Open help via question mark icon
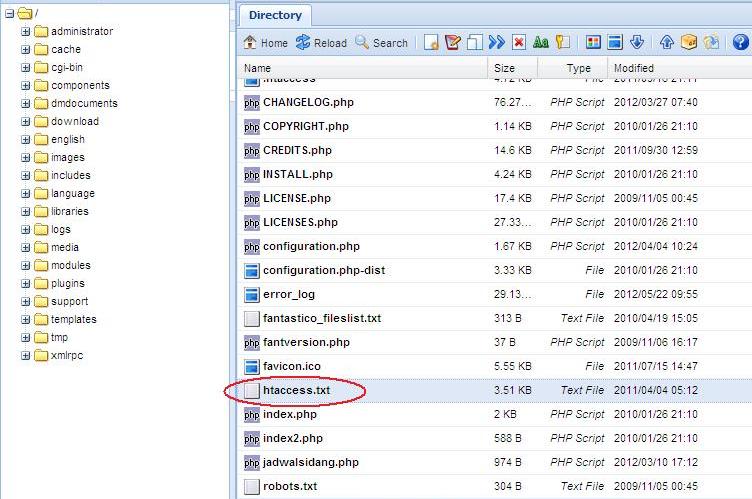The height and width of the screenshot is (499, 752). coord(741,43)
